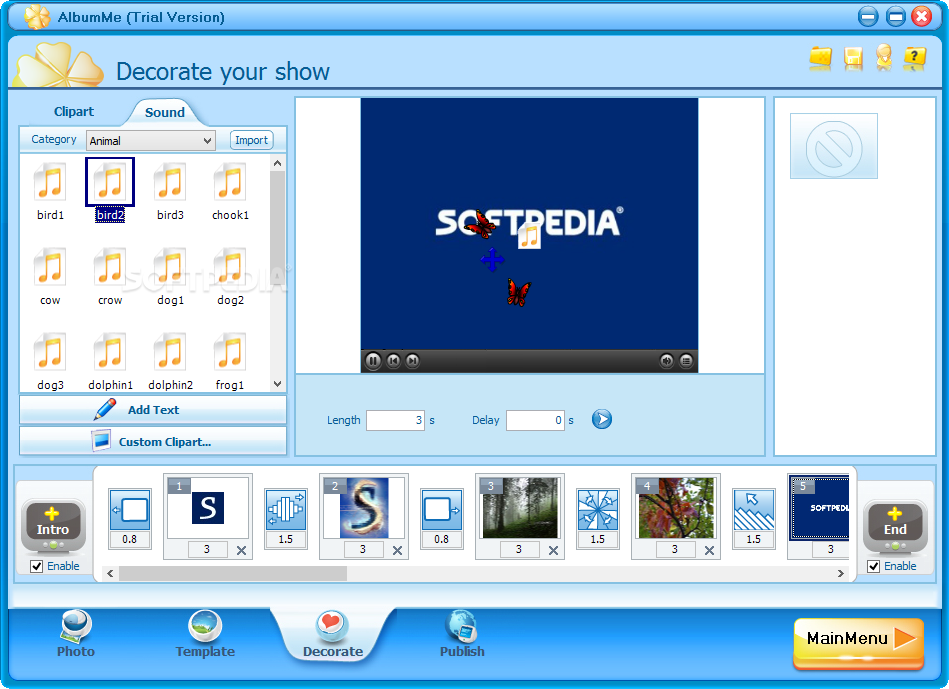Select lower butterfly clipart on canvas
This screenshot has height=689, width=949.
(x=519, y=292)
